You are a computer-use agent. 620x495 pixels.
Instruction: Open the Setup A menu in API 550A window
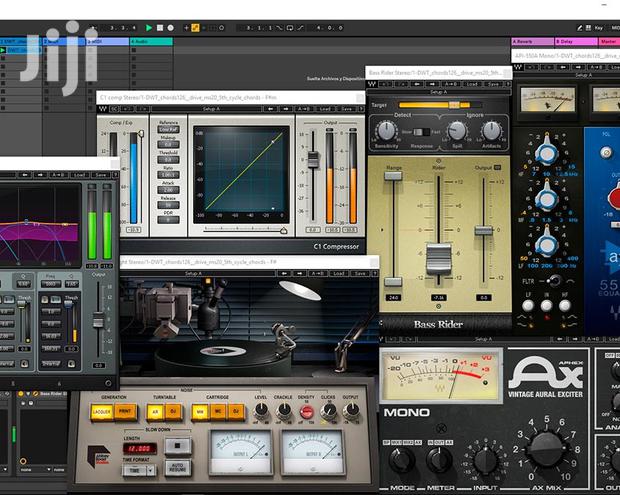click(584, 75)
